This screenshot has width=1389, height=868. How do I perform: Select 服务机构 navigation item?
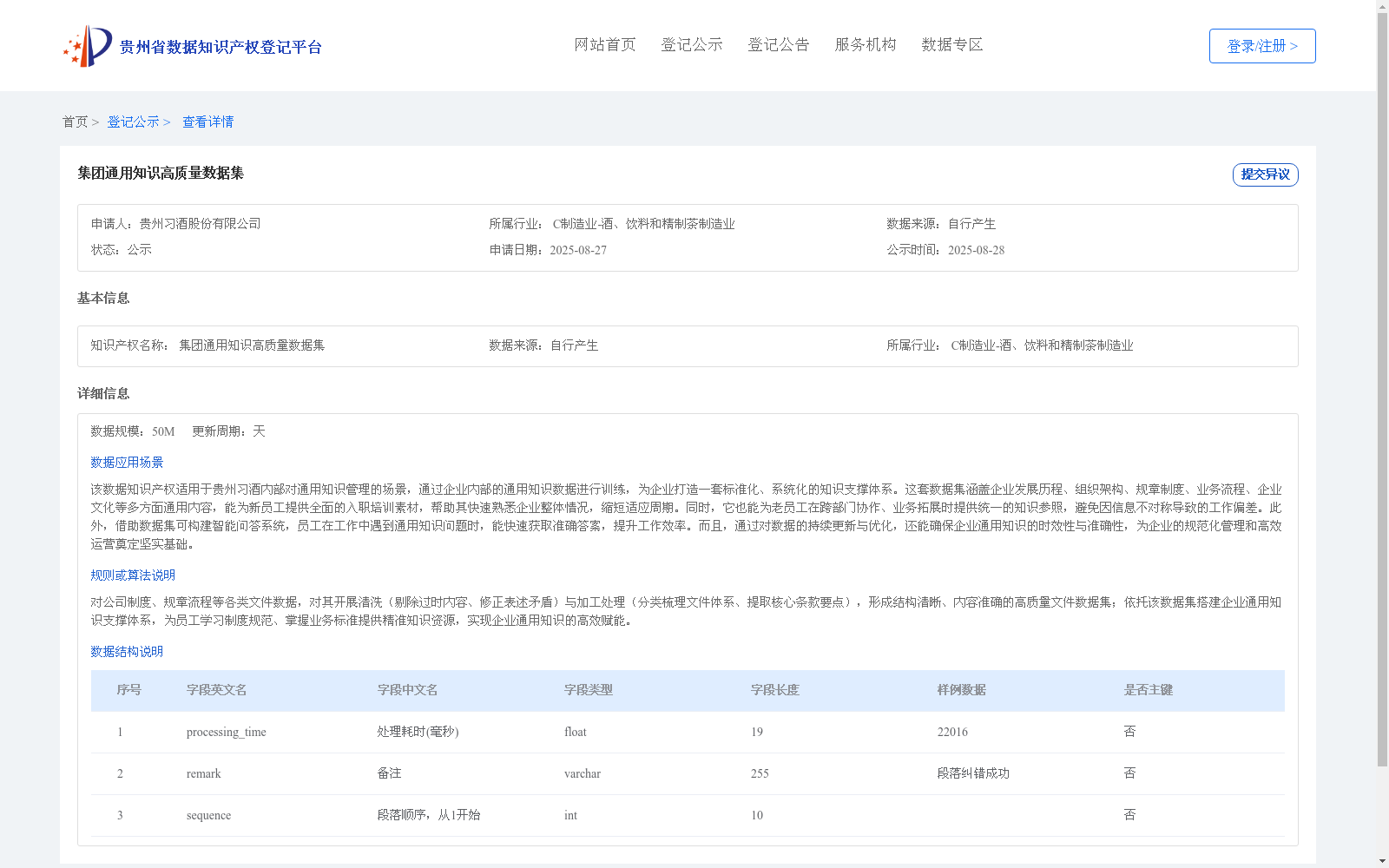[x=866, y=44]
